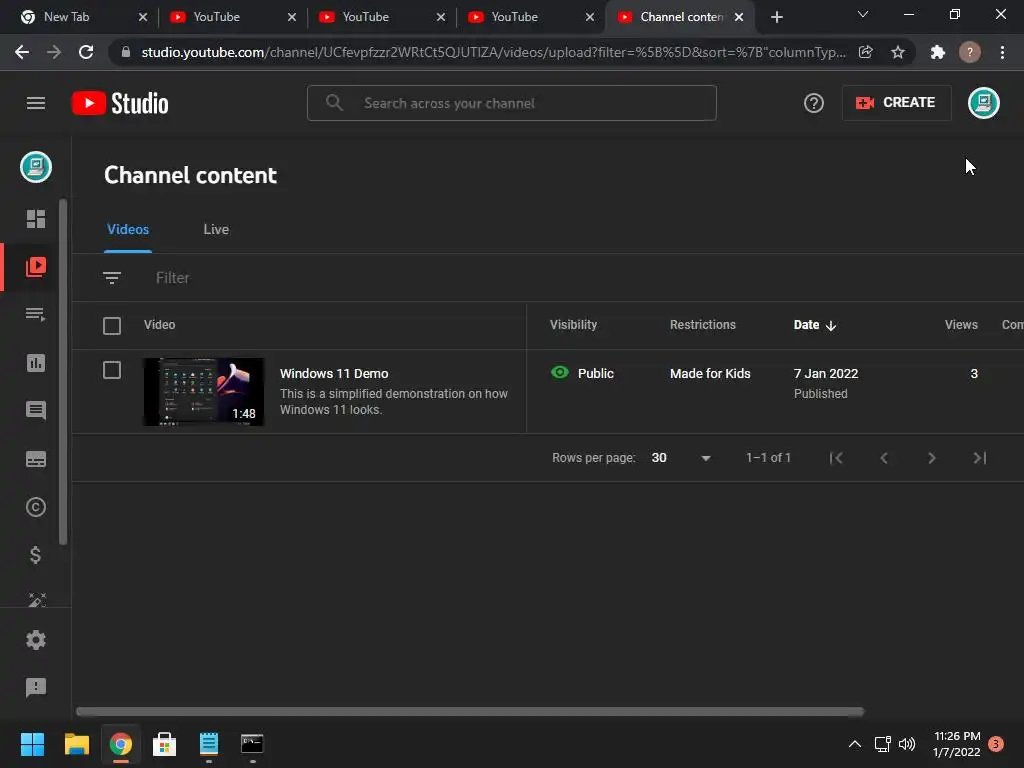Screen dimensions: 1024x768
Task: Click the YouTube Studio logo
Action: click(120, 103)
